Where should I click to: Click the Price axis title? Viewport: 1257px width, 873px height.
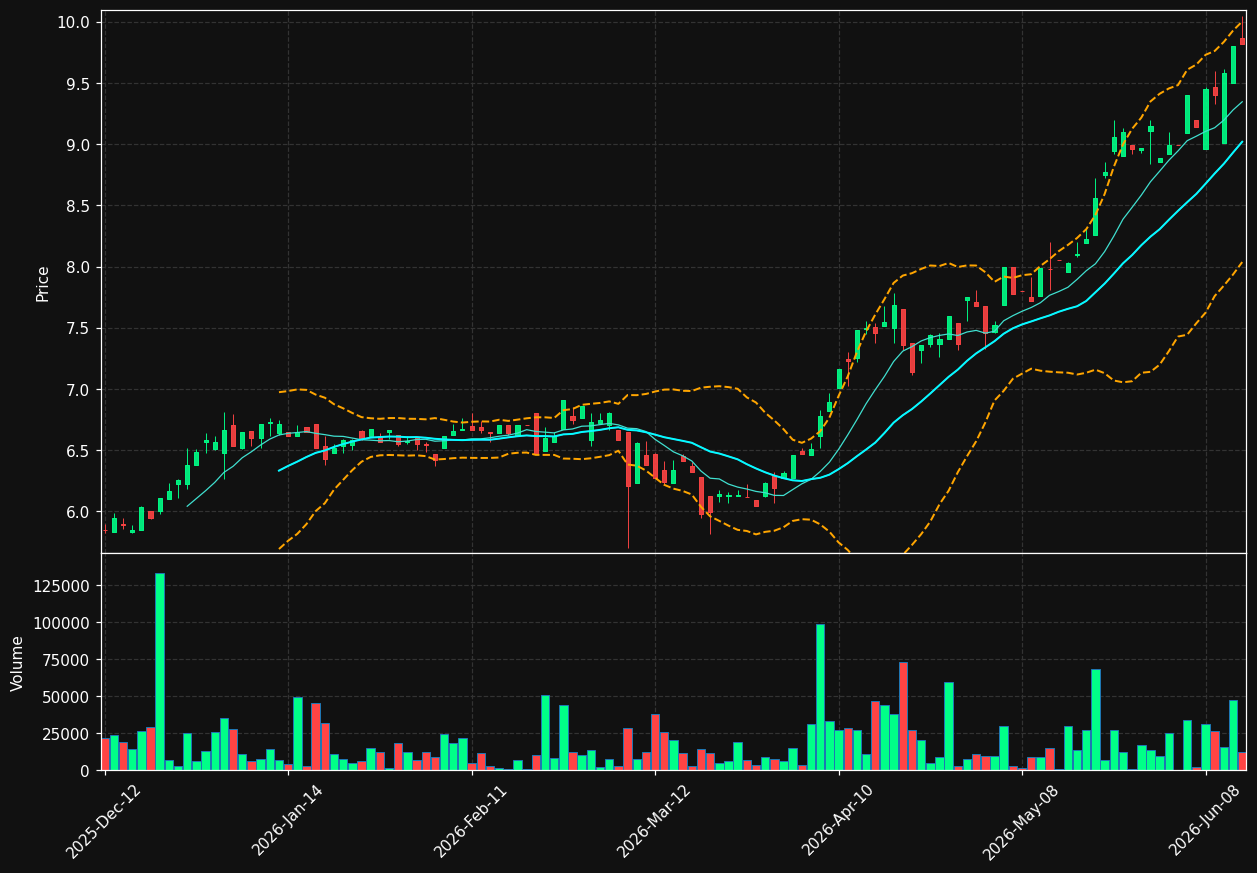point(43,283)
